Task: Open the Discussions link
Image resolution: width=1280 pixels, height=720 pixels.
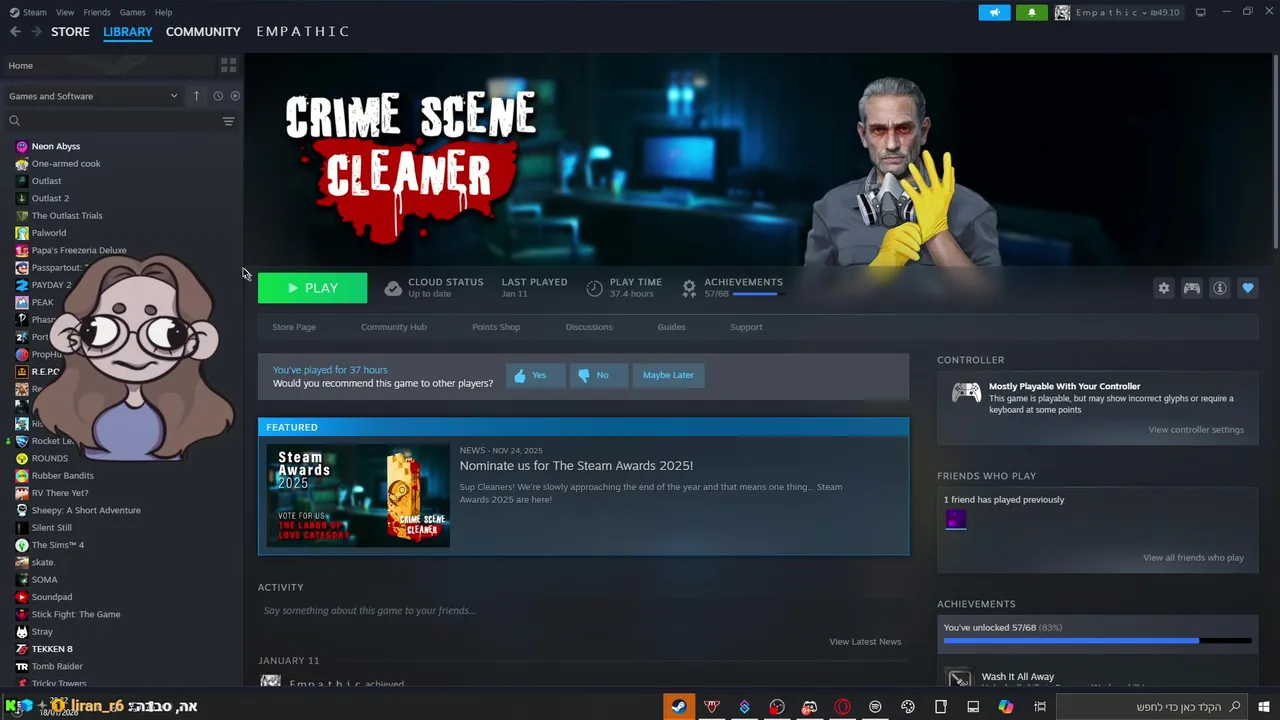Action: coord(589,327)
